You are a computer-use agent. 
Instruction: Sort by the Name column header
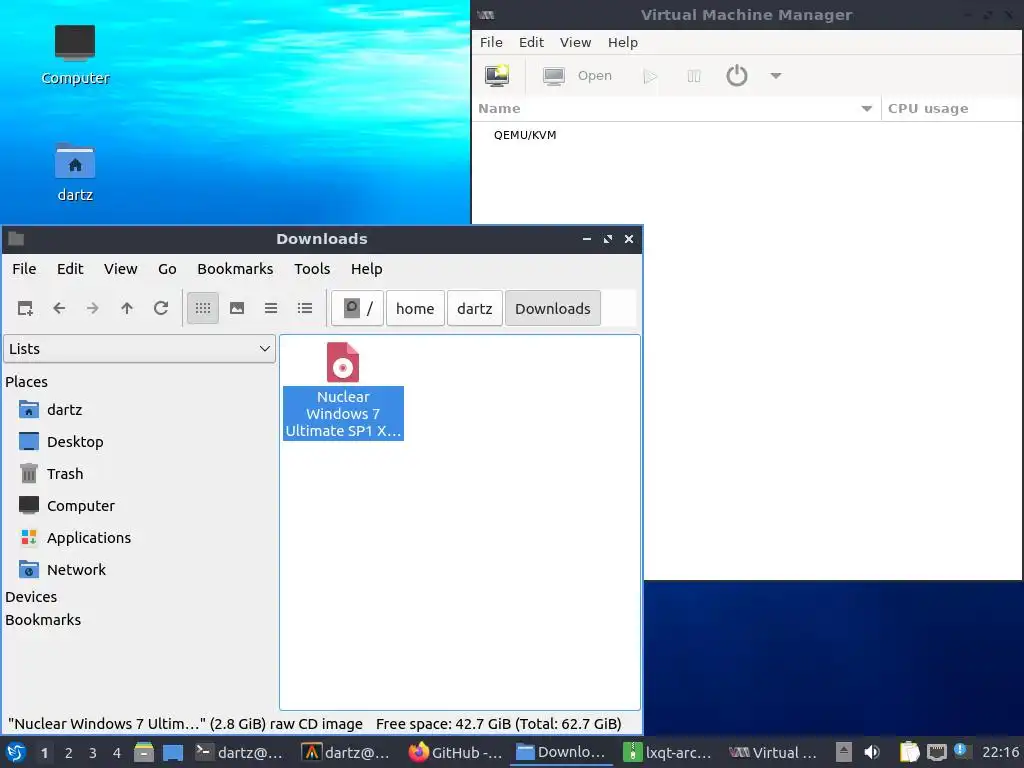pyautogui.click(x=676, y=108)
